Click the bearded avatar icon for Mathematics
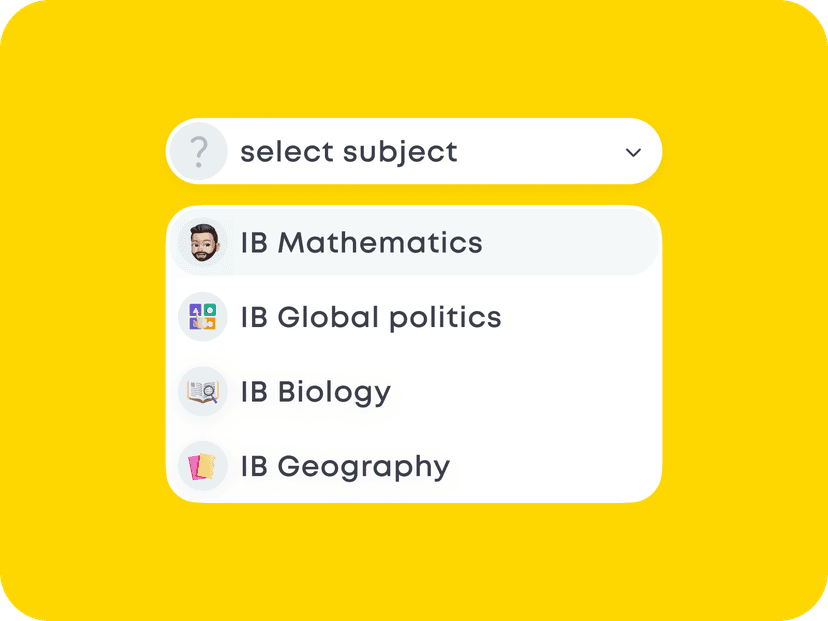Screen dimensions: 828x621 (x=203, y=243)
